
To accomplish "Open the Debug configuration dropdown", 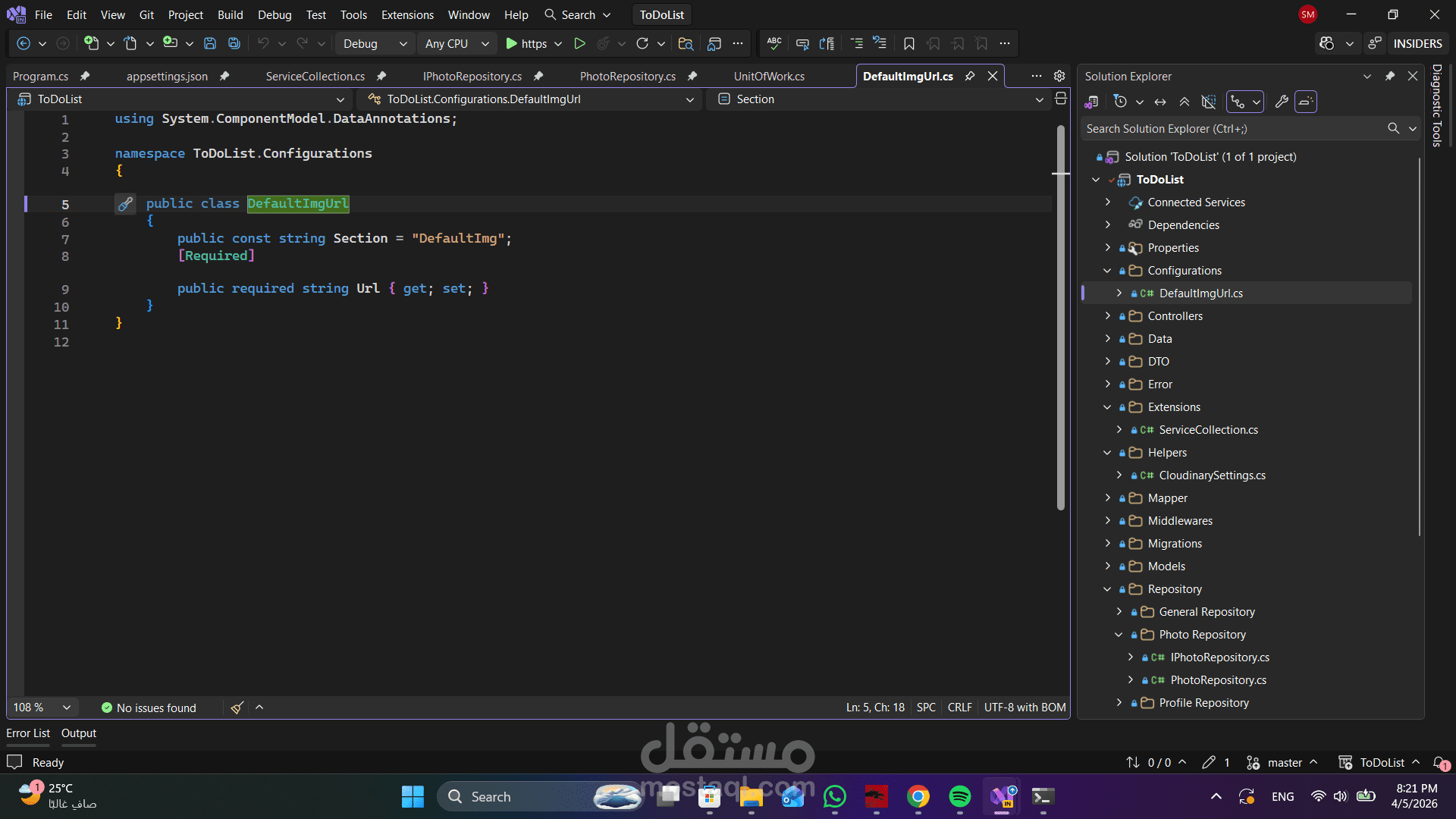I will coord(375,44).
